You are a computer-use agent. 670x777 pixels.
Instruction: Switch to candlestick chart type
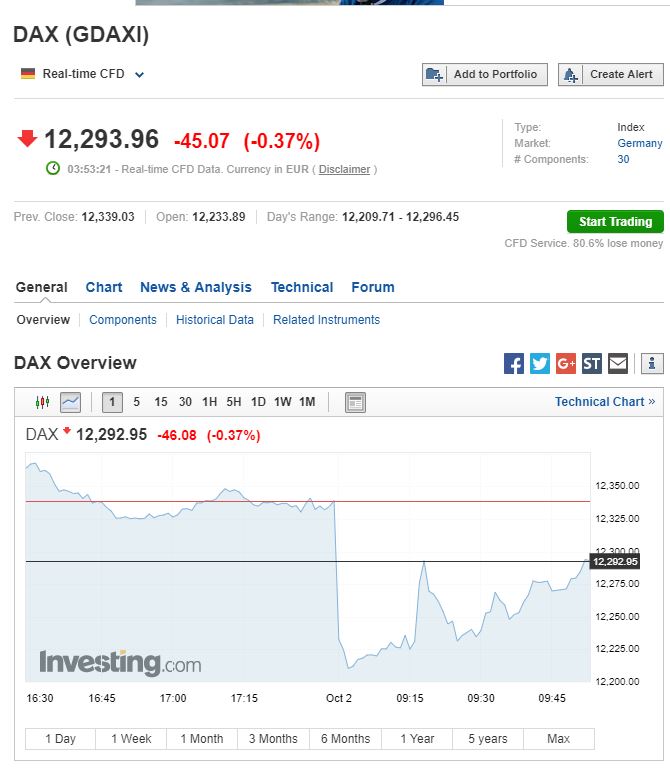(42, 402)
